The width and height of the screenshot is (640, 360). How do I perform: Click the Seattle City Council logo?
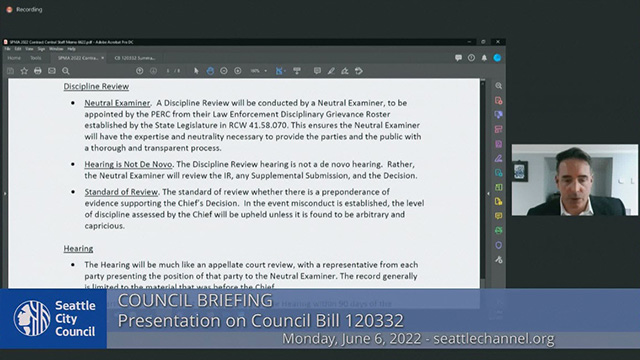point(53,319)
